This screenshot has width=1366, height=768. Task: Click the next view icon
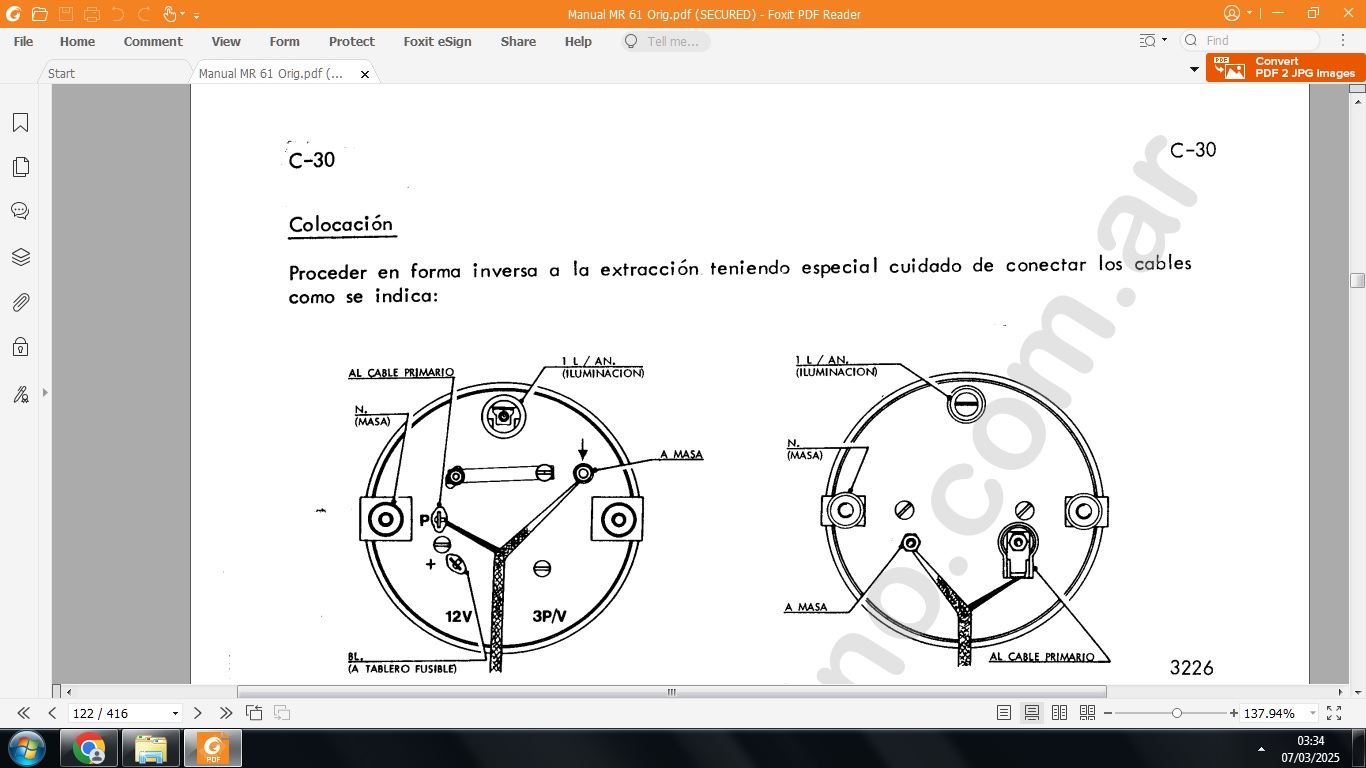tap(282, 713)
